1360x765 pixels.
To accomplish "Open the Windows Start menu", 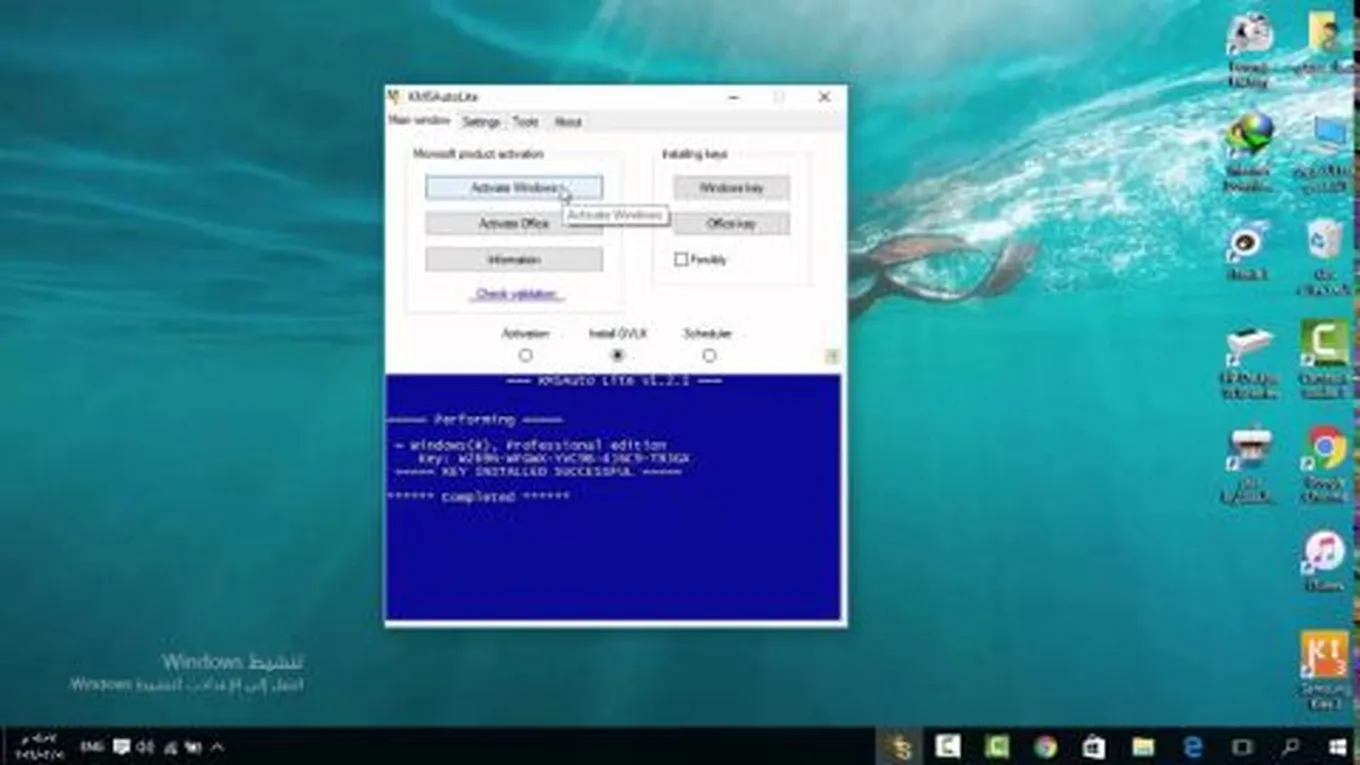I will coord(1338,746).
